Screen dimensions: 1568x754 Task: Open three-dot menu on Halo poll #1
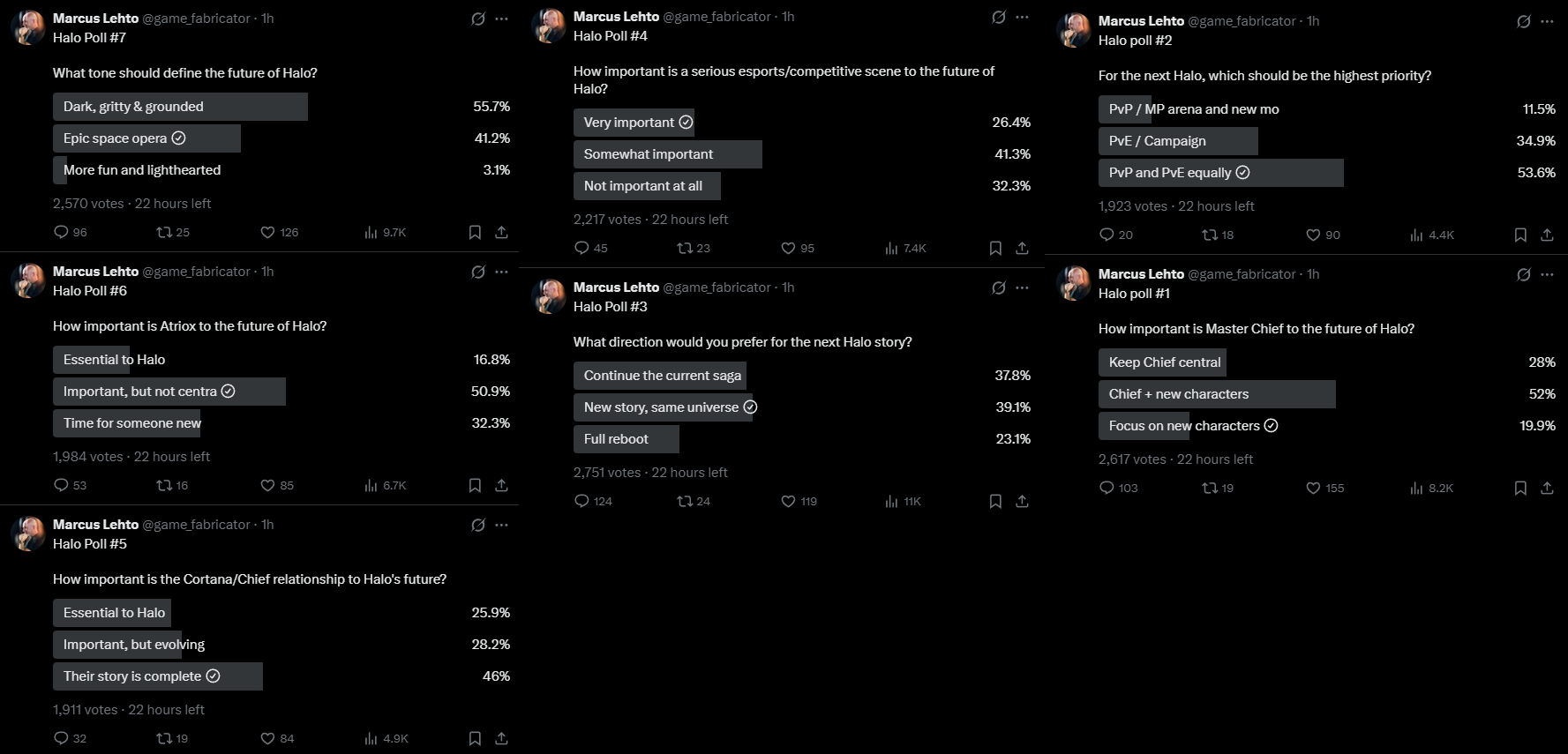[1548, 274]
